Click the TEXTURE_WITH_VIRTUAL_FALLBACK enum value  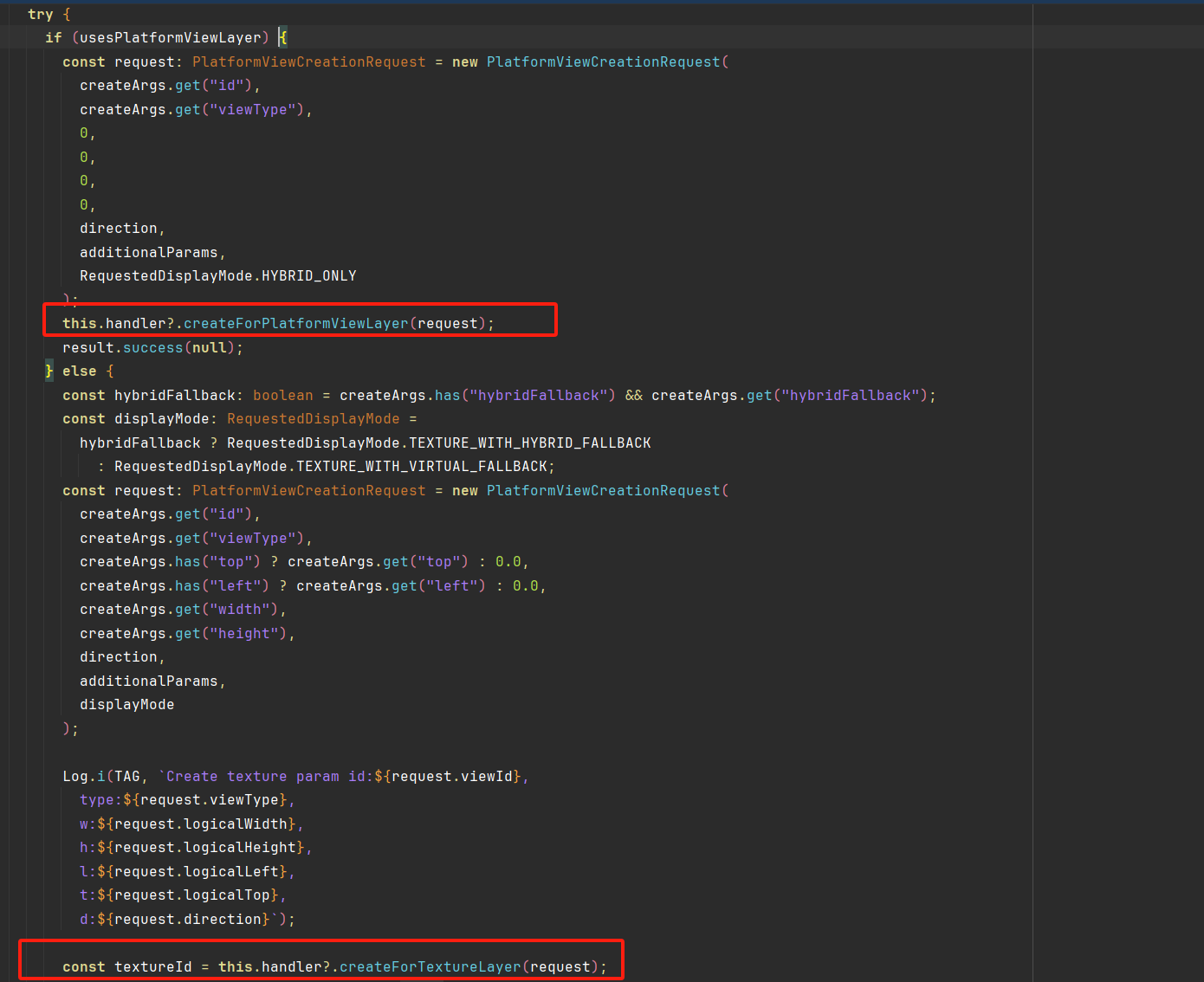coord(421,467)
